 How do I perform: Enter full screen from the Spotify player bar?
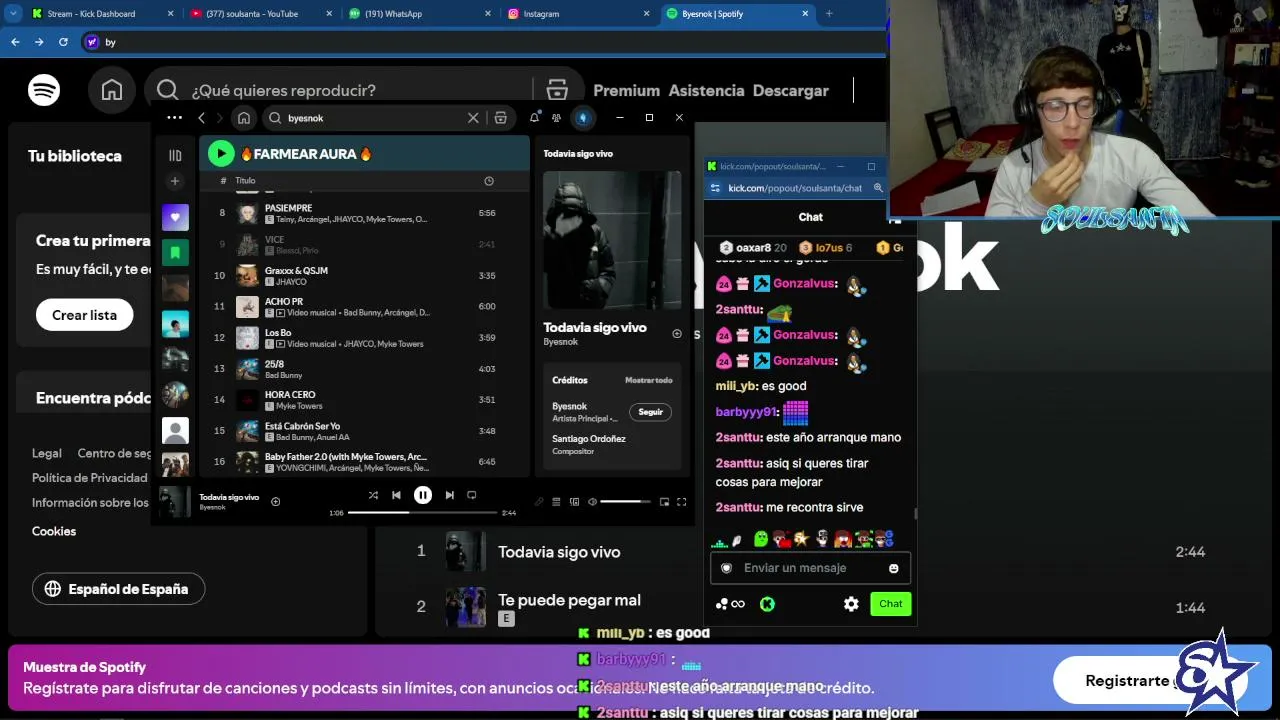point(682,502)
